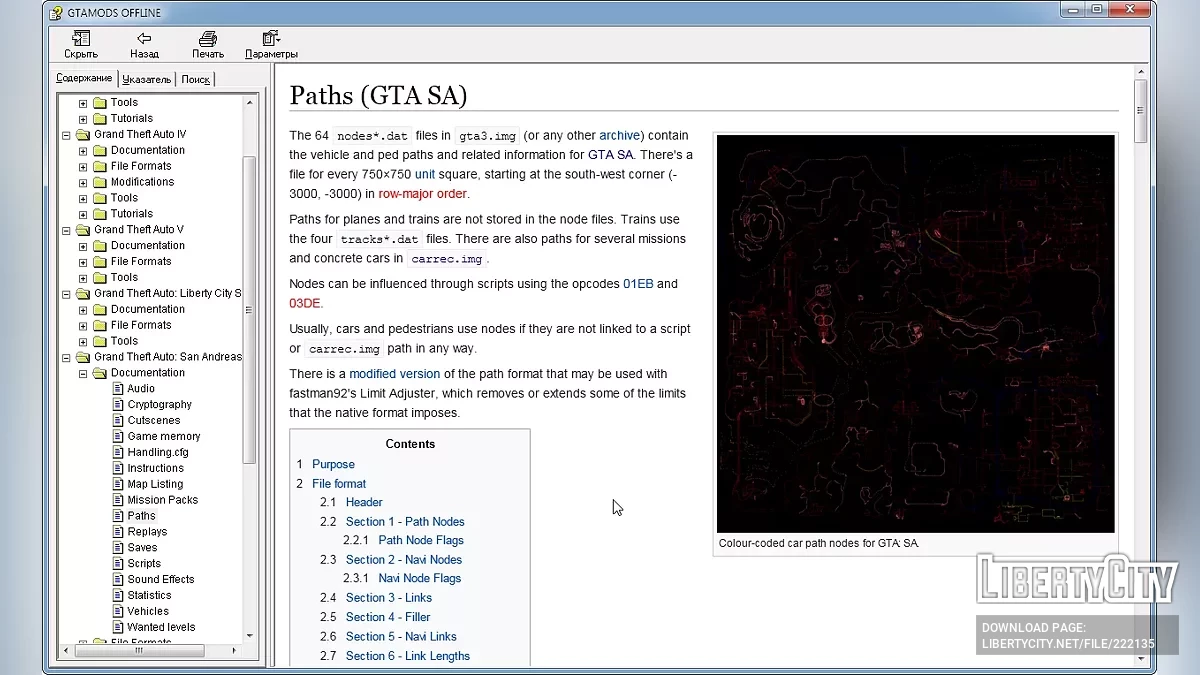Open the 01EB opcode link
The image size is (1200, 675).
[x=637, y=284]
